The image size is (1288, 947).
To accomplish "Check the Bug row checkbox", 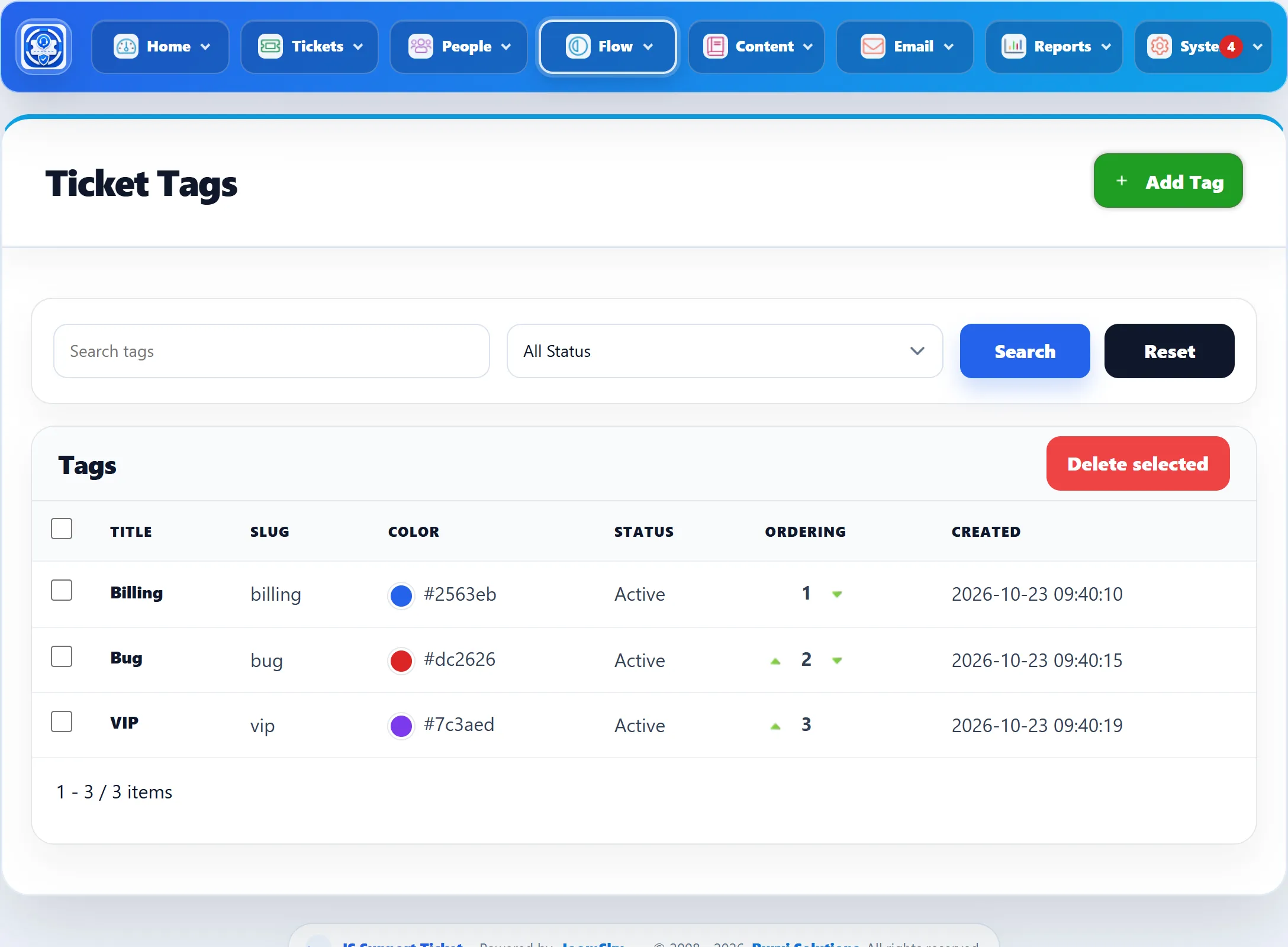I will pos(62,656).
